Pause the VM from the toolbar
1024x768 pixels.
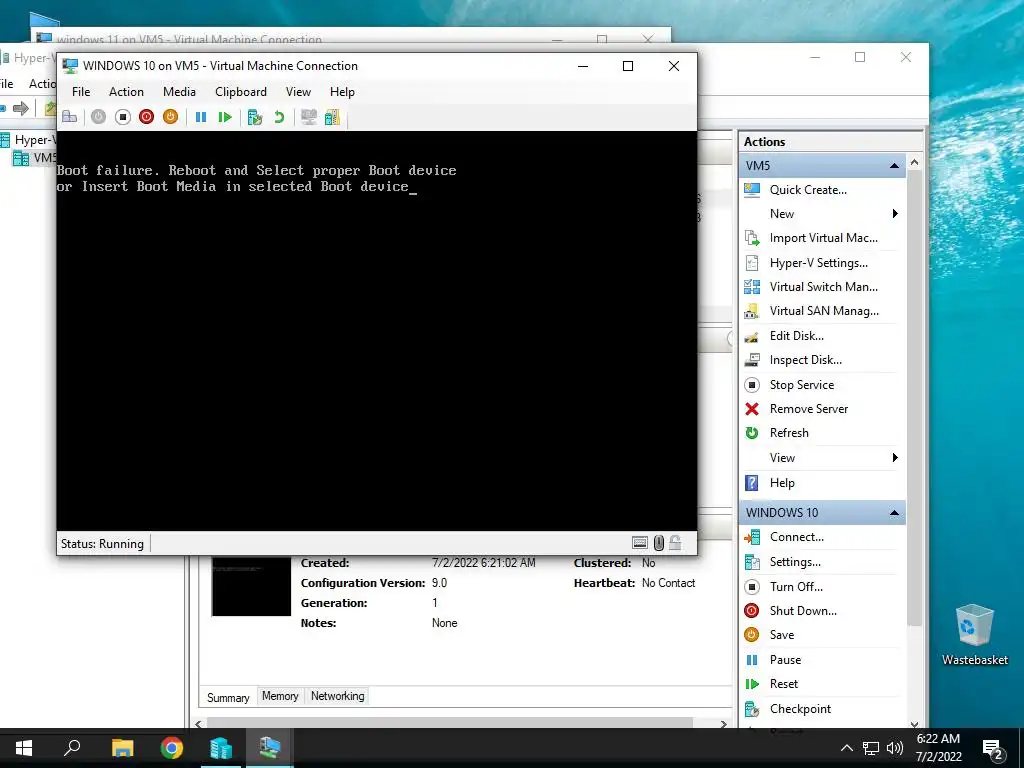[x=201, y=117]
